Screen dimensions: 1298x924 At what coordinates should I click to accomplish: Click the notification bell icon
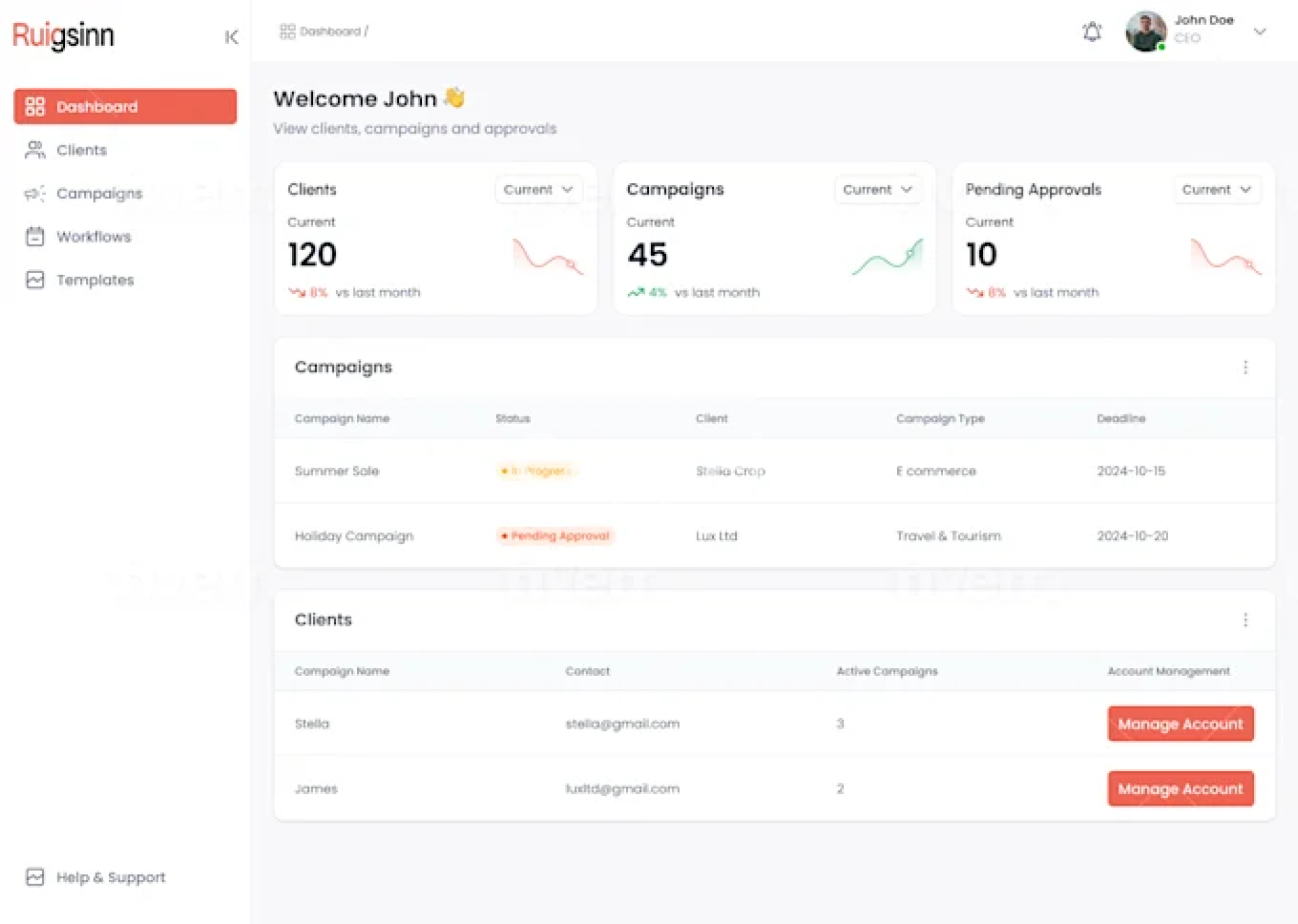(x=1092, y=32)
